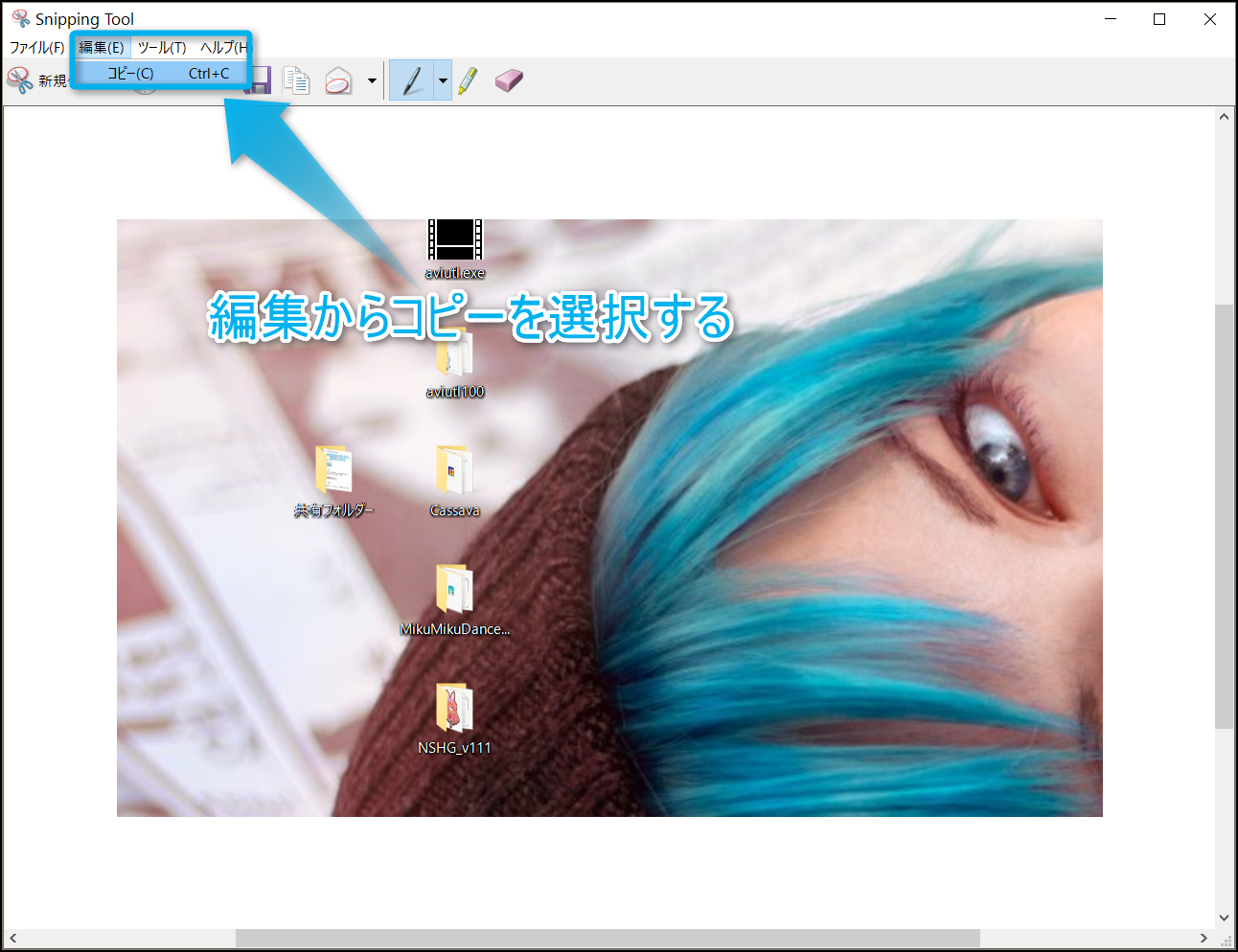Click the vertical scrollbar up arrow
1238x952 pixels.
[x=1224, y=117]
